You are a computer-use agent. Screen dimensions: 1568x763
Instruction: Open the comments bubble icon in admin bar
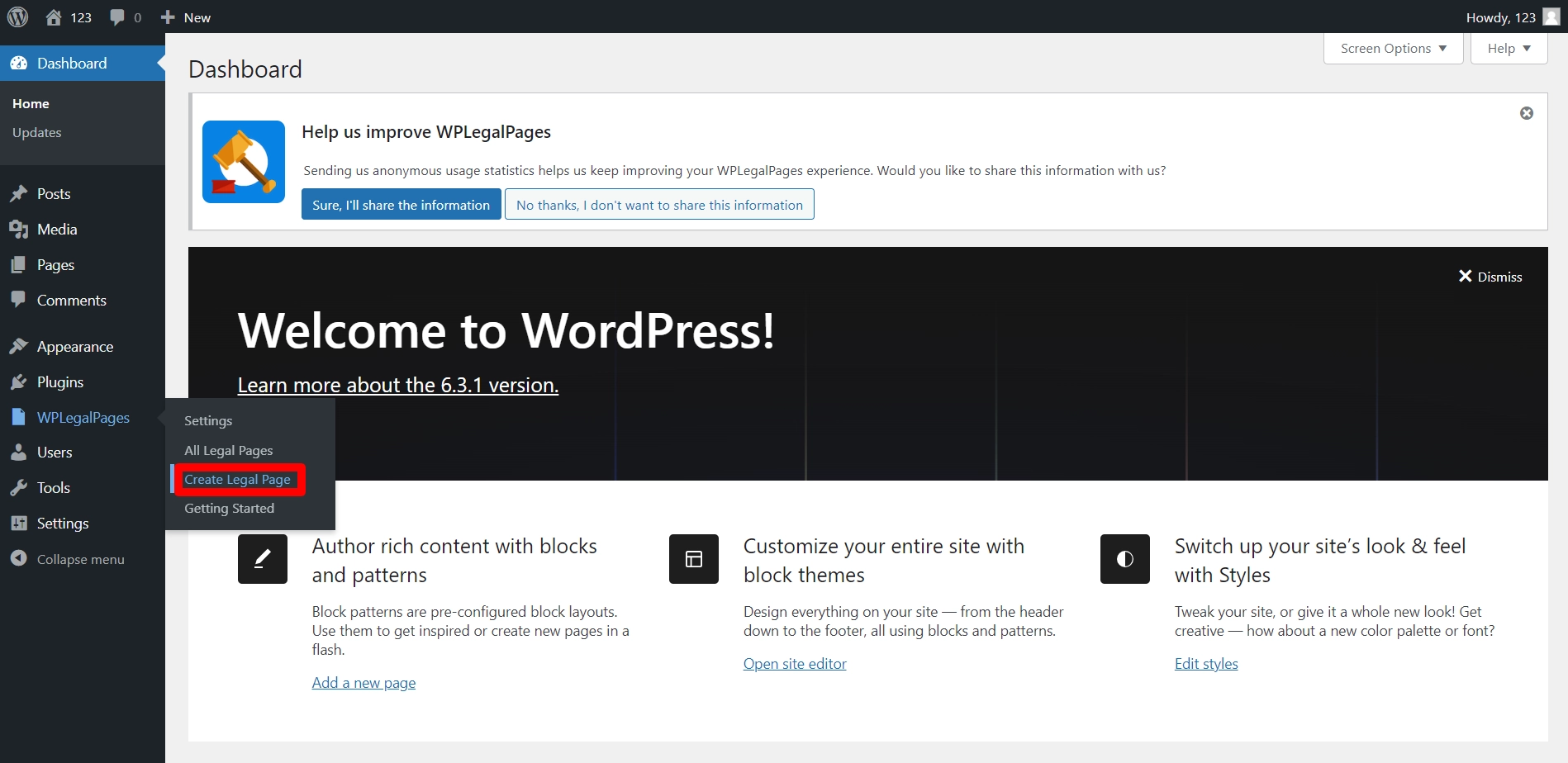pyautogui.click(x=116, y=17)
